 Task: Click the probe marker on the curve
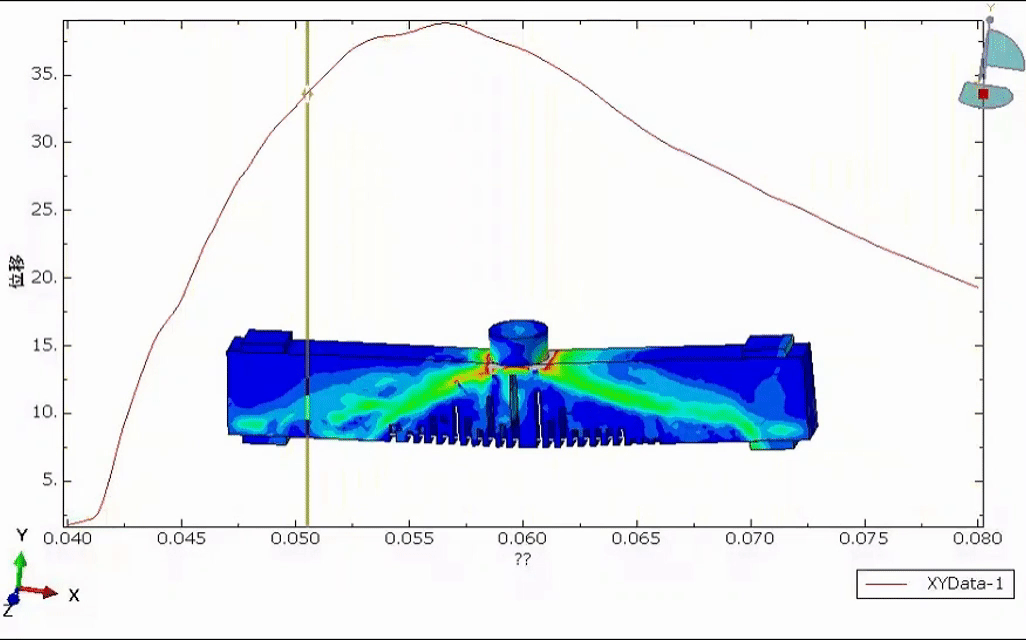[x=307, y=94]
